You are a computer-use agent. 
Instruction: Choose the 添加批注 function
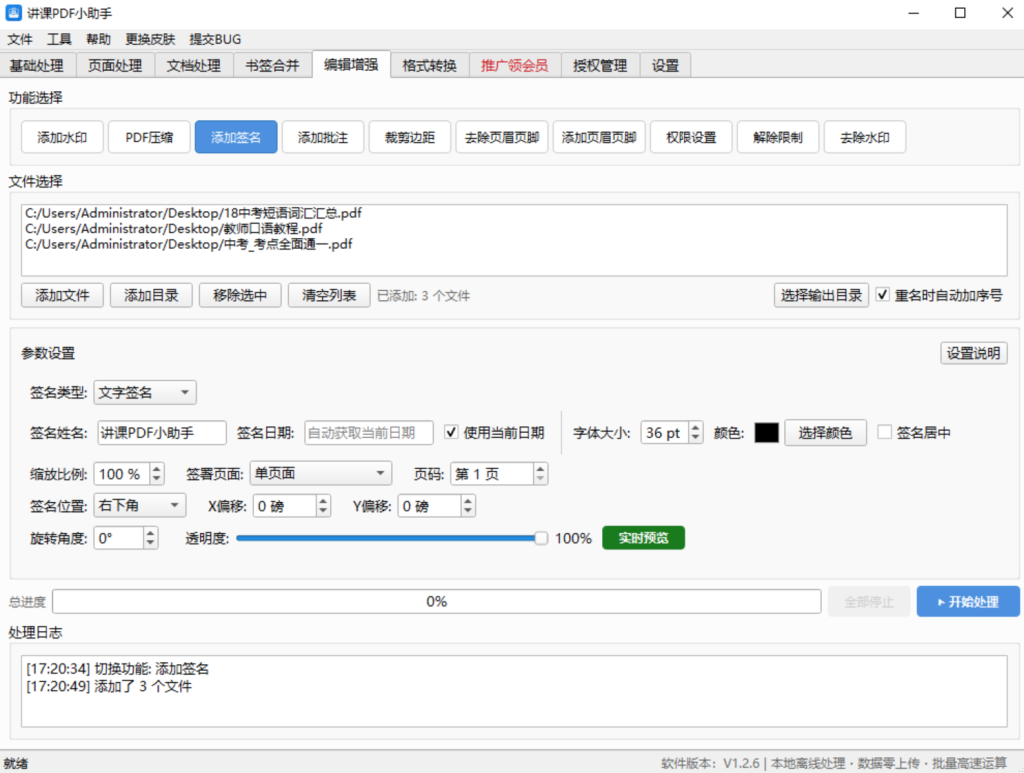[x=323, y=137]
